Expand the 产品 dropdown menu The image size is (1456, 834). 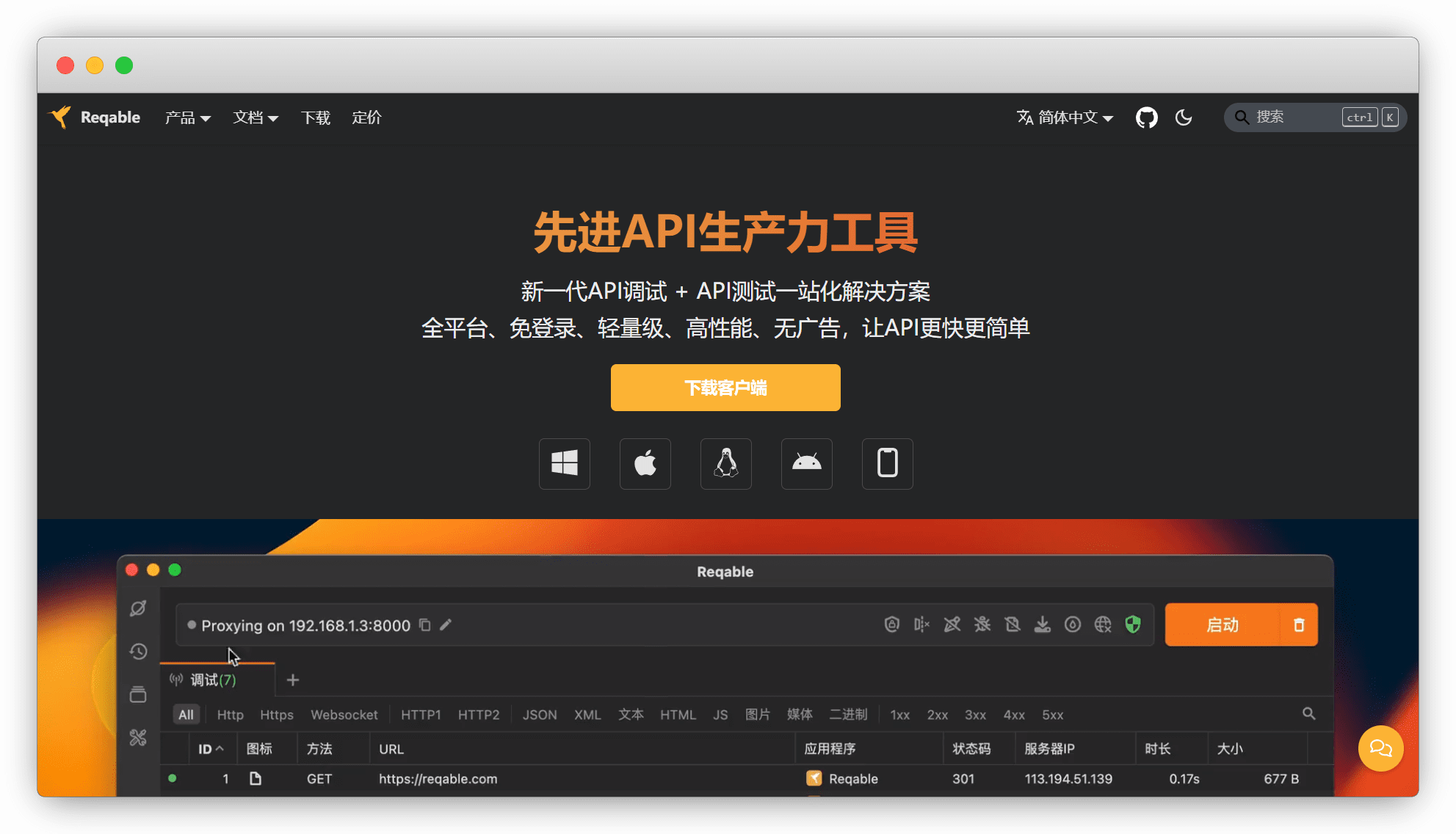pos(188,117)
